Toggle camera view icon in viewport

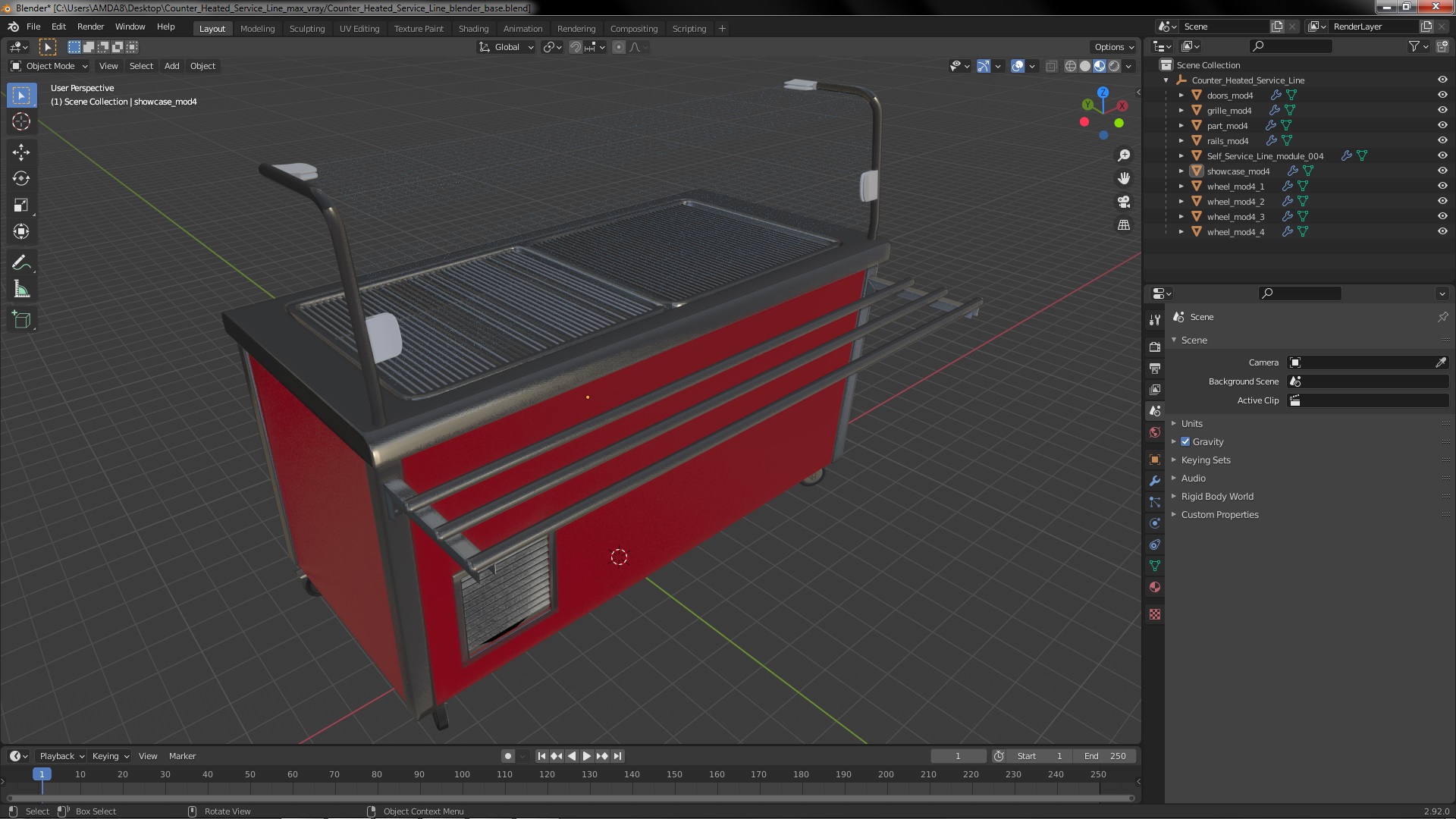pyautogui.click(x=1124, y=202)
